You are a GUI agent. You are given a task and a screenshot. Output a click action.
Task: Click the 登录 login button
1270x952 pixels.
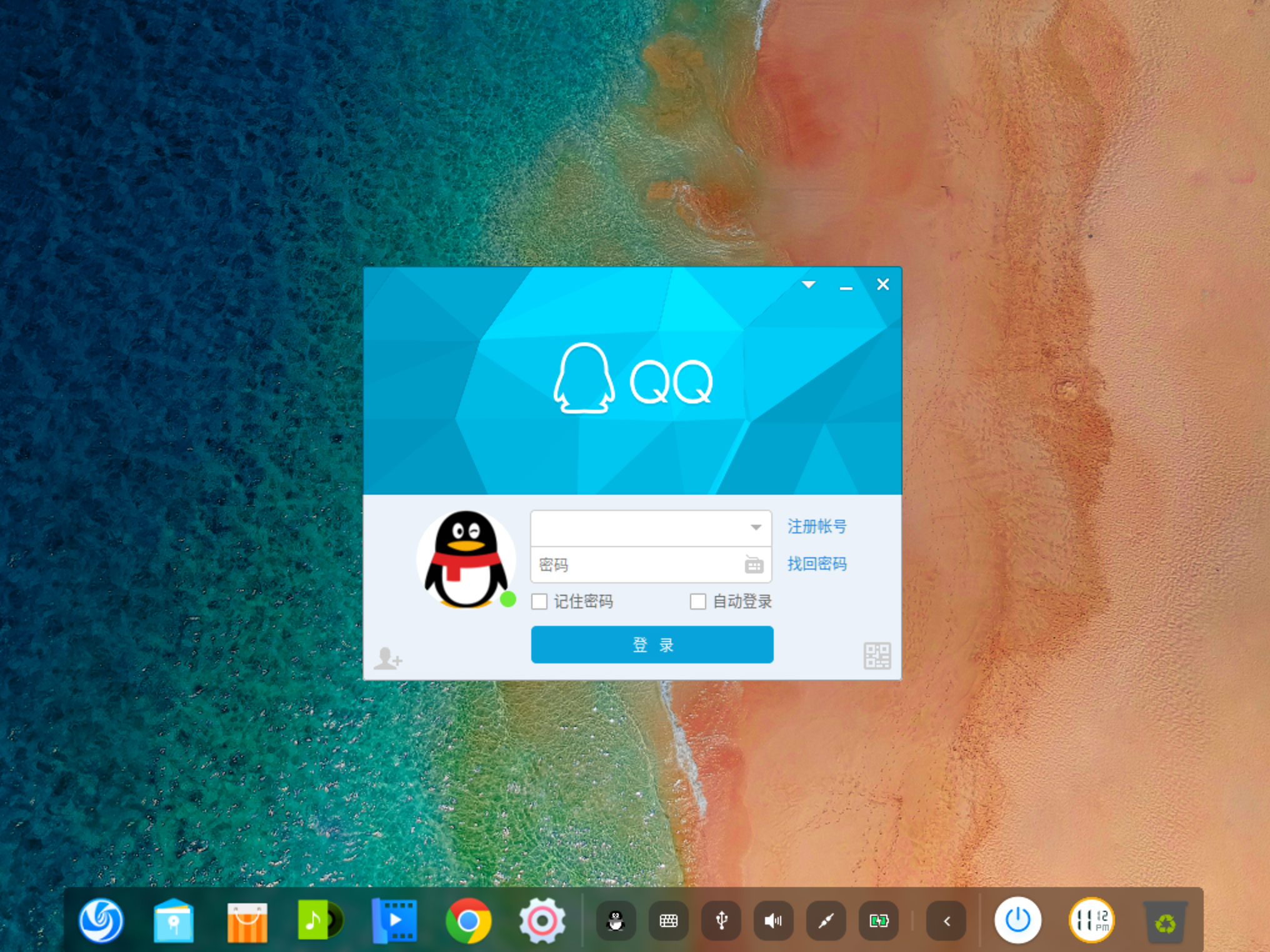[652, 645]
